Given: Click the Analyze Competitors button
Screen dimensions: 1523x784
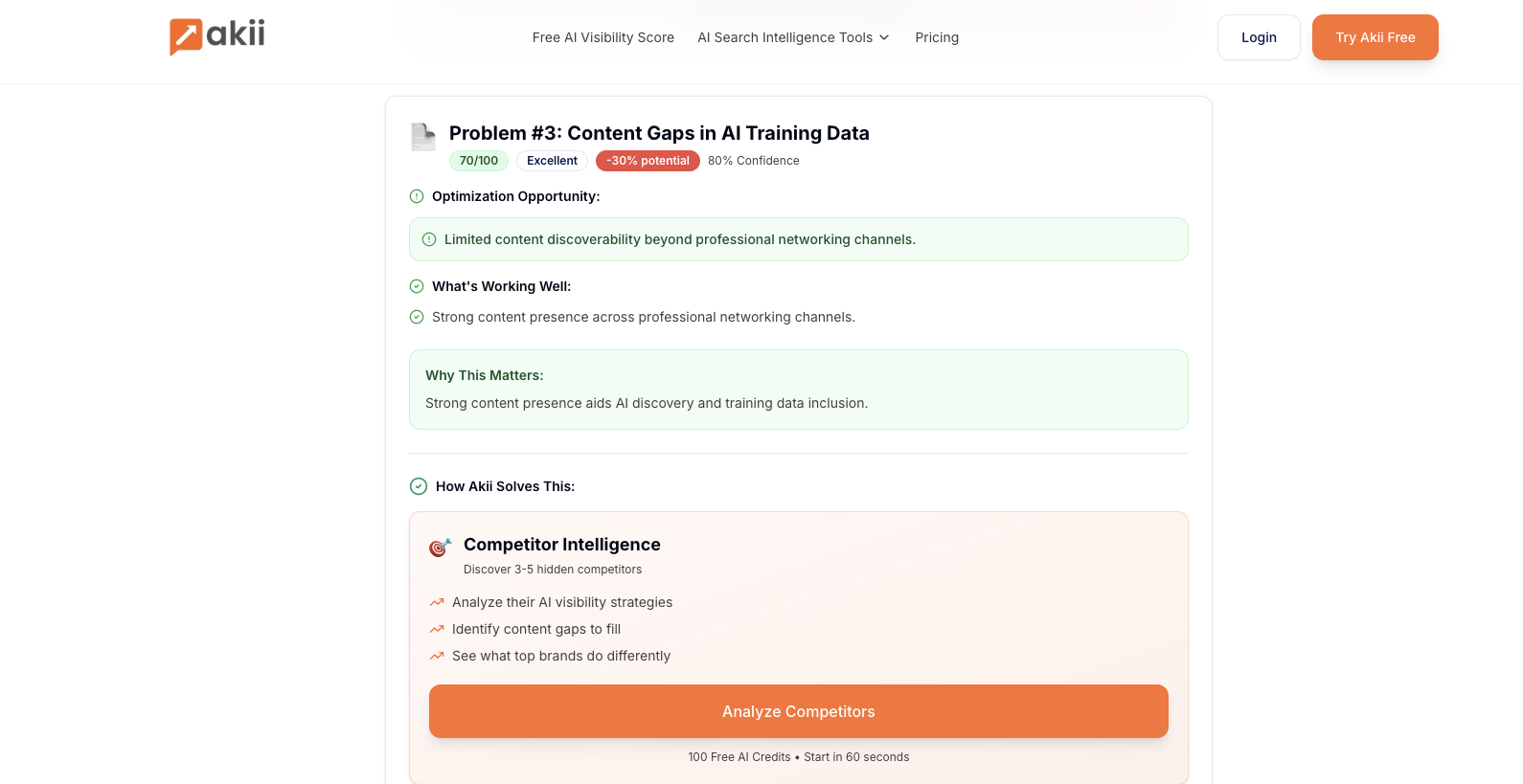Looking at the screenshot, I should click(798, 711).
